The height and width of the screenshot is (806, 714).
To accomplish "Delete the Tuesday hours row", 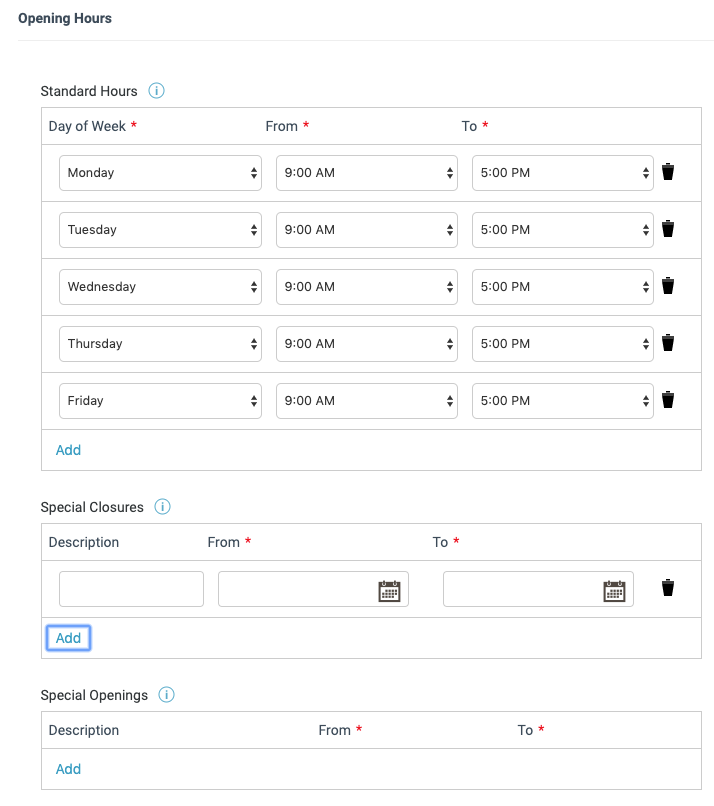I will click(667, 229).
